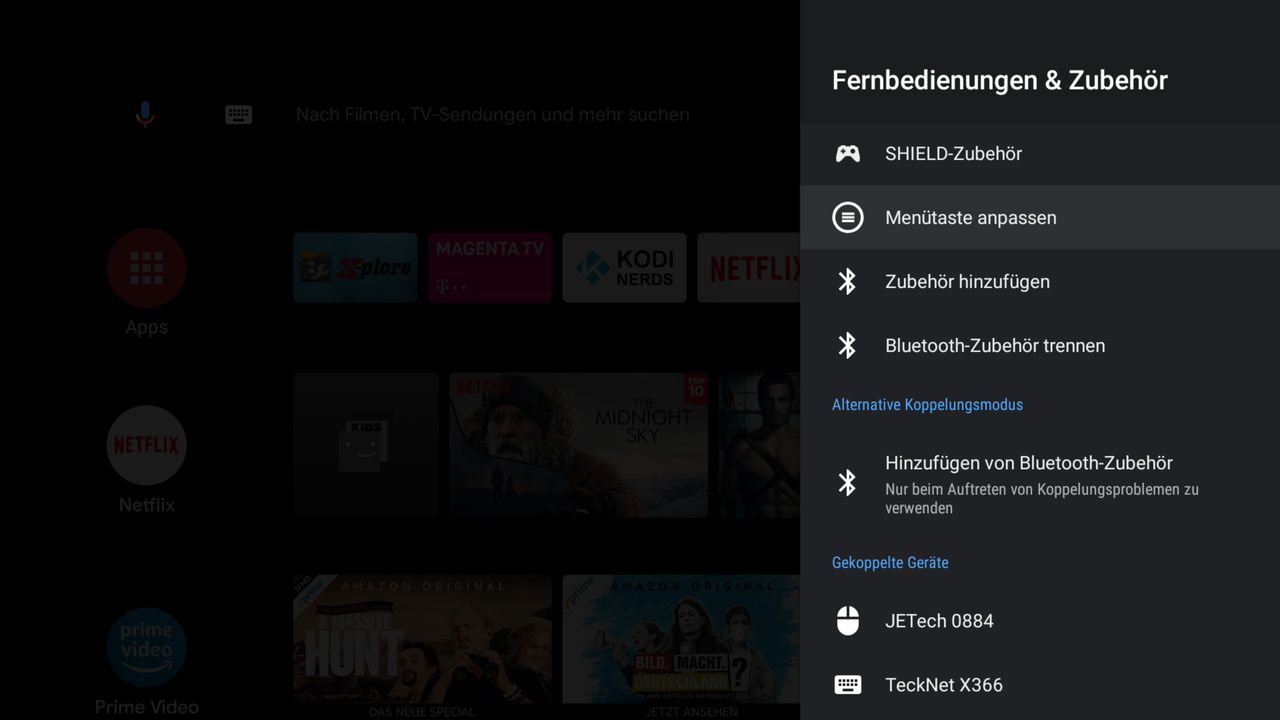
Task: Select paired device JETech 0884
Action: pos(1040,621)
